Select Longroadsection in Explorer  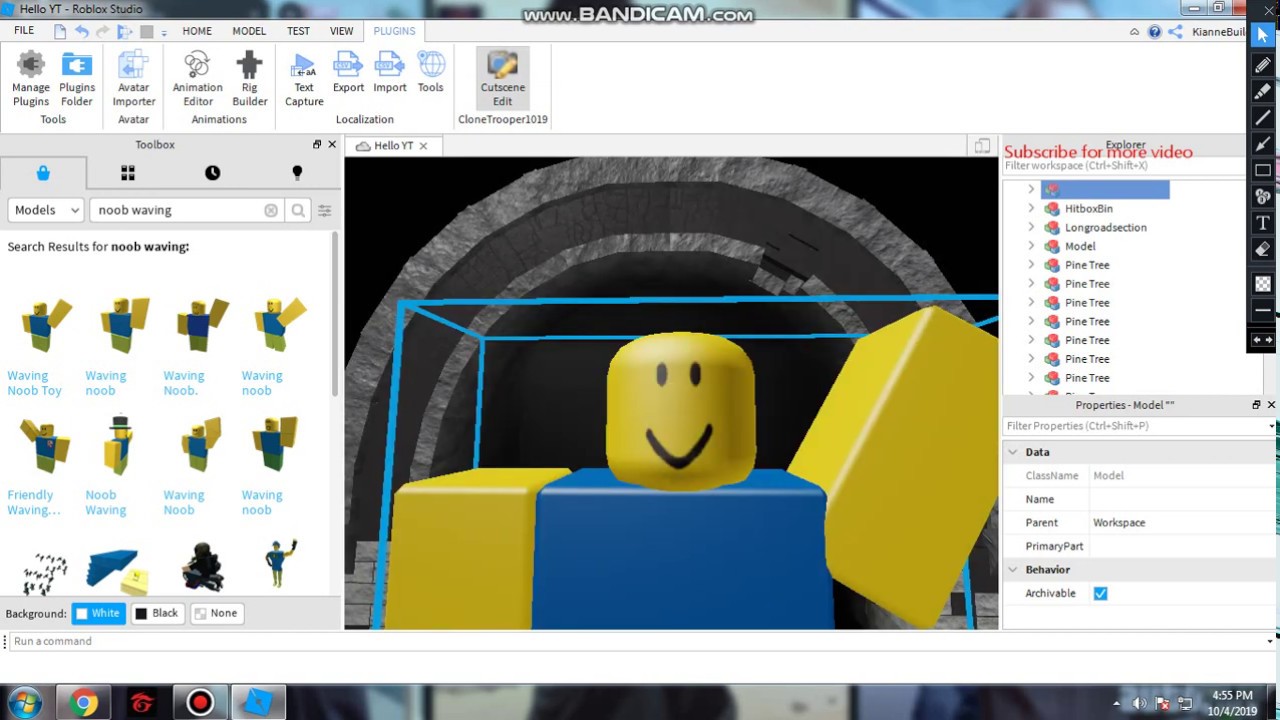[x=1105, y=227]
